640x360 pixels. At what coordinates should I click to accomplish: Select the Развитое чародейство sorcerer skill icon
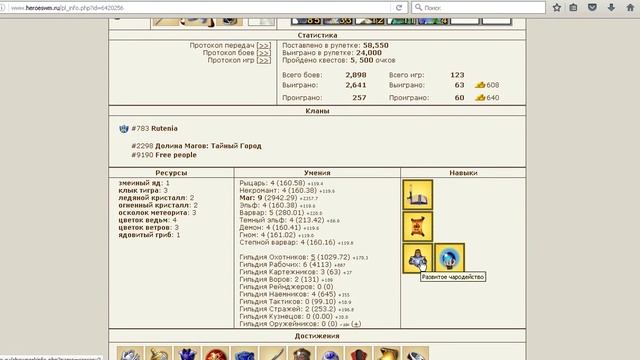click(418, 258)
